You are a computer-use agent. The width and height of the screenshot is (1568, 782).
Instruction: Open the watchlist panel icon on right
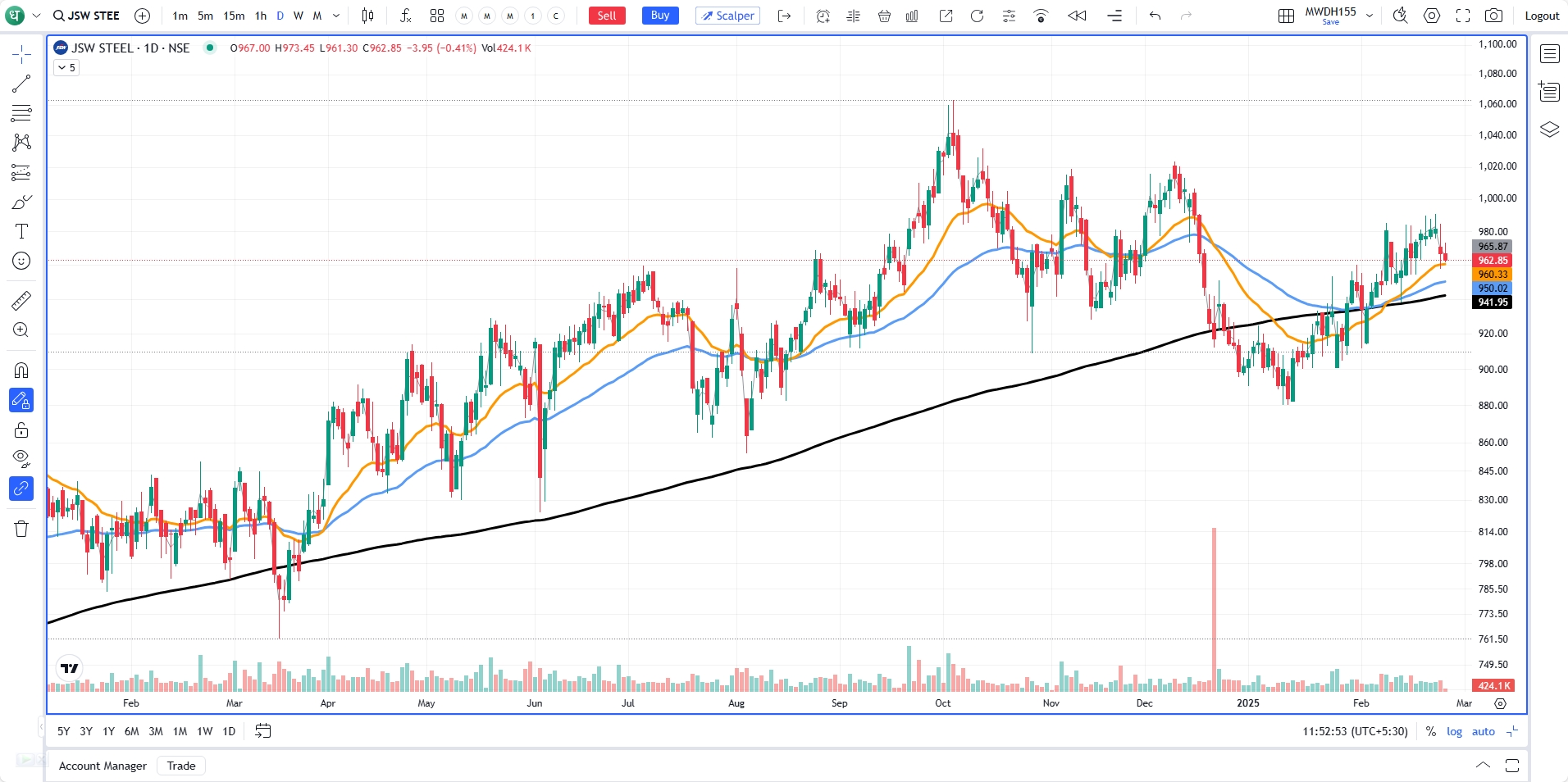[1549, 55]
